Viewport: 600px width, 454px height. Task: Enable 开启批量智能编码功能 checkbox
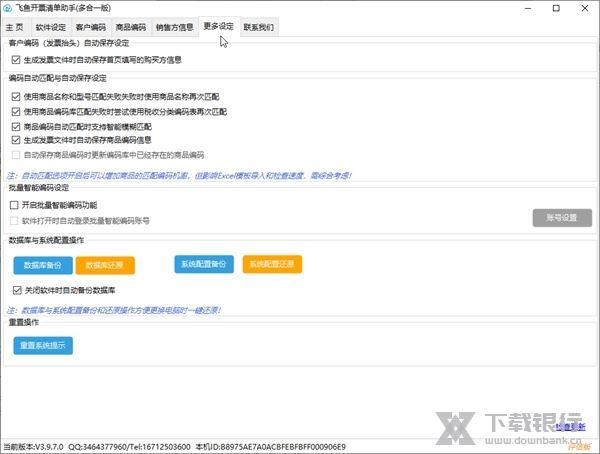[x=14, y=205]
